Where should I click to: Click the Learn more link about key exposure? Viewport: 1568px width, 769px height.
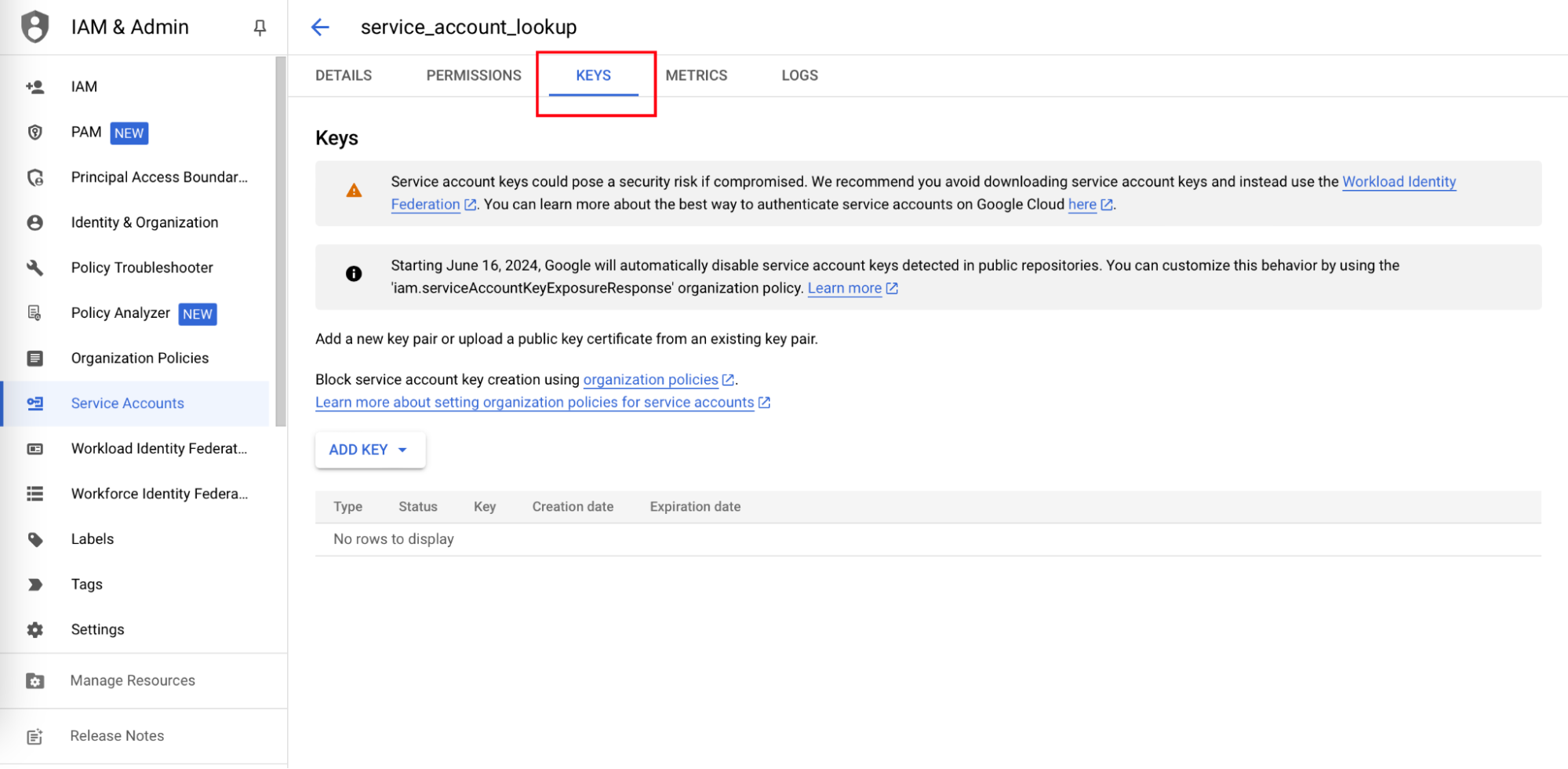pyautogui.click(x=844, y=288)
